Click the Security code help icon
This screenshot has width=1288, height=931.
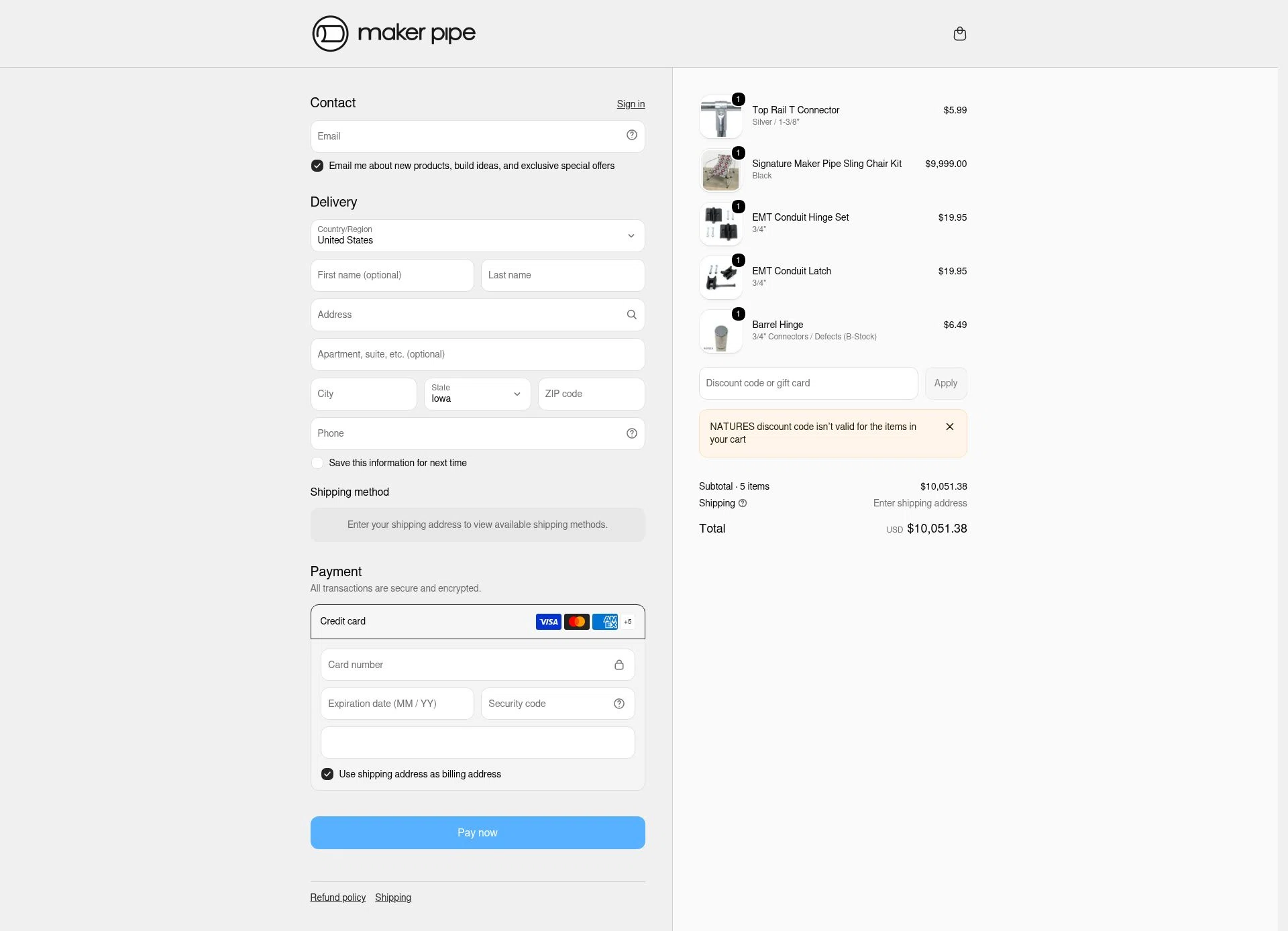(x=619, y=704)
